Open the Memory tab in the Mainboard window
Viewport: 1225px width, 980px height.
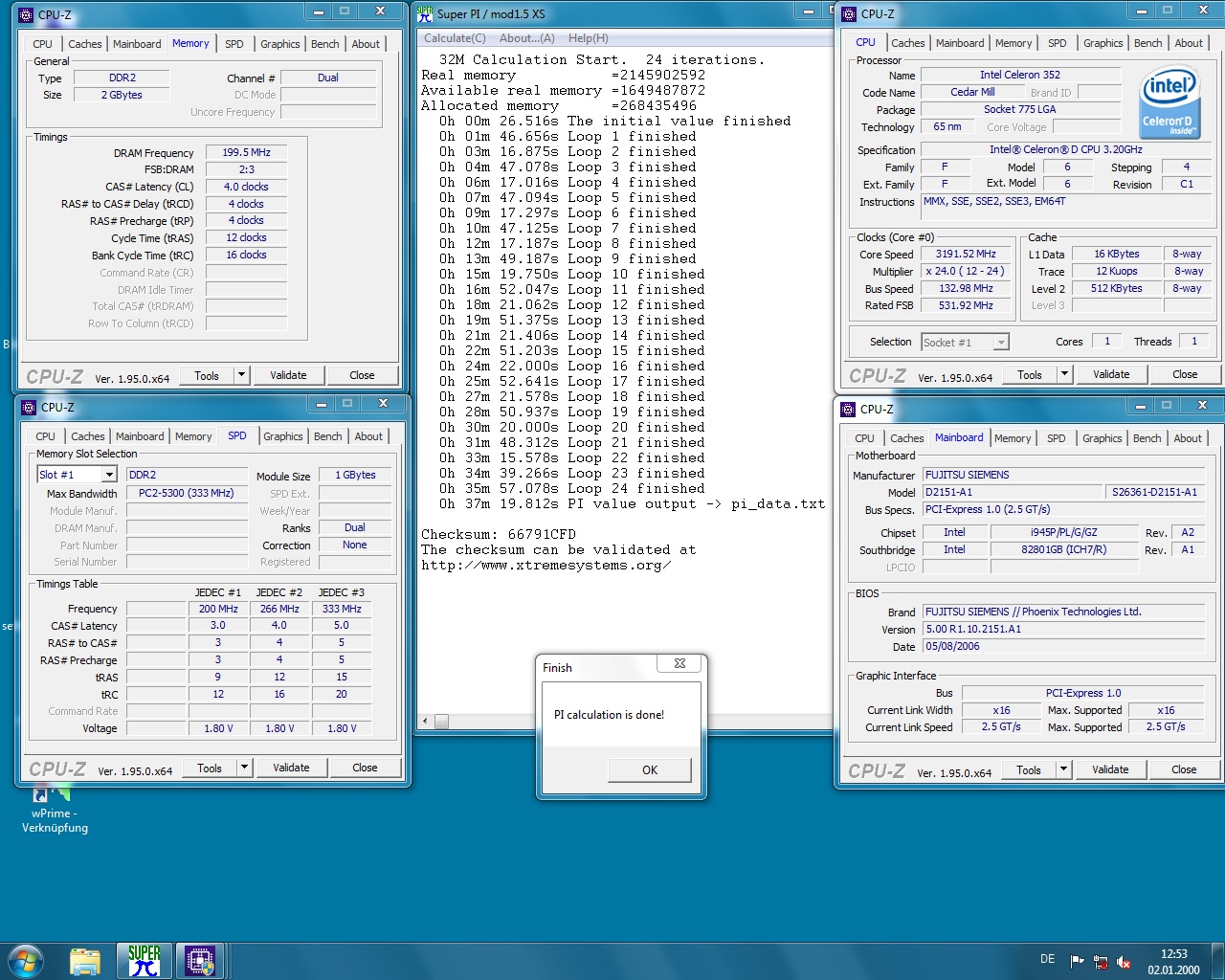pyautogui.click(x=1013, y=438)
